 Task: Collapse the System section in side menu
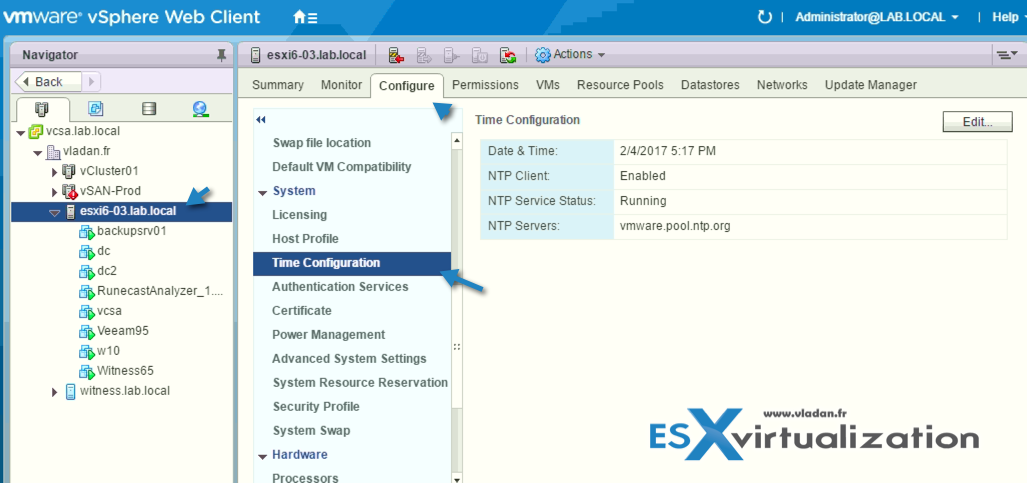pyautogui.click(x=263, y=193)
